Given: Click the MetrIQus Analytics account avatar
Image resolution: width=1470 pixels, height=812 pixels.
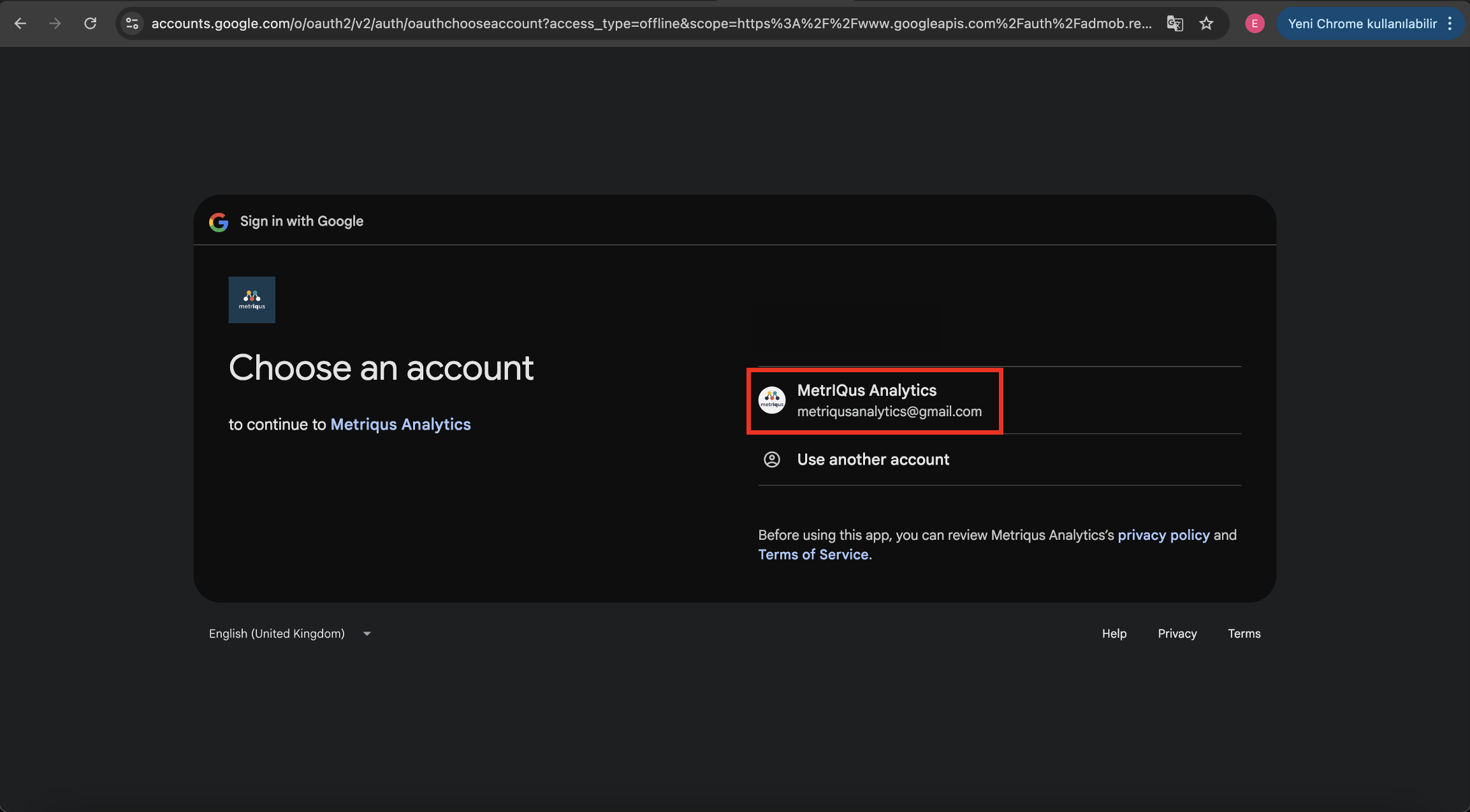Looking at the screenshot, I should 772,400.
